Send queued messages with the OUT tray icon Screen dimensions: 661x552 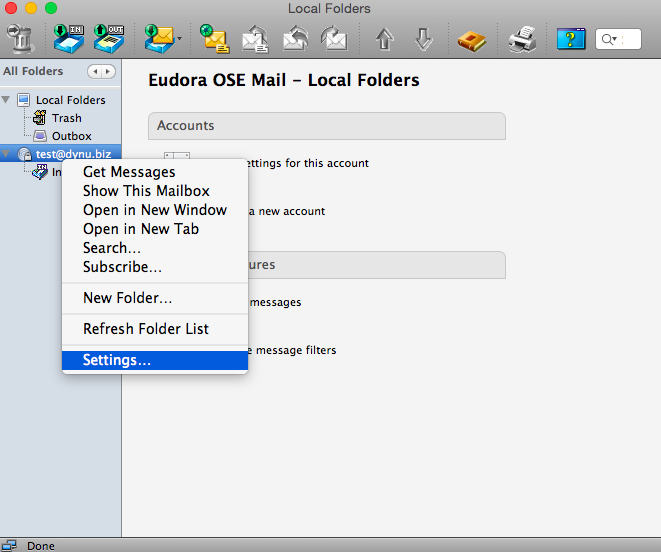(x=109, y=39)
